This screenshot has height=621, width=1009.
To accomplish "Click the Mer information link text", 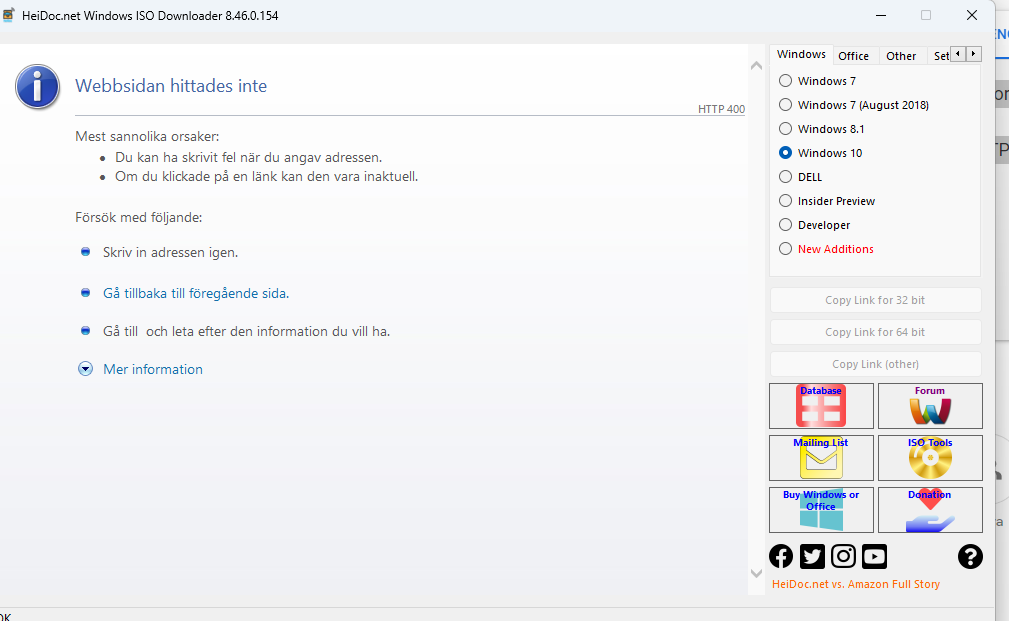I will pos(153,369).
